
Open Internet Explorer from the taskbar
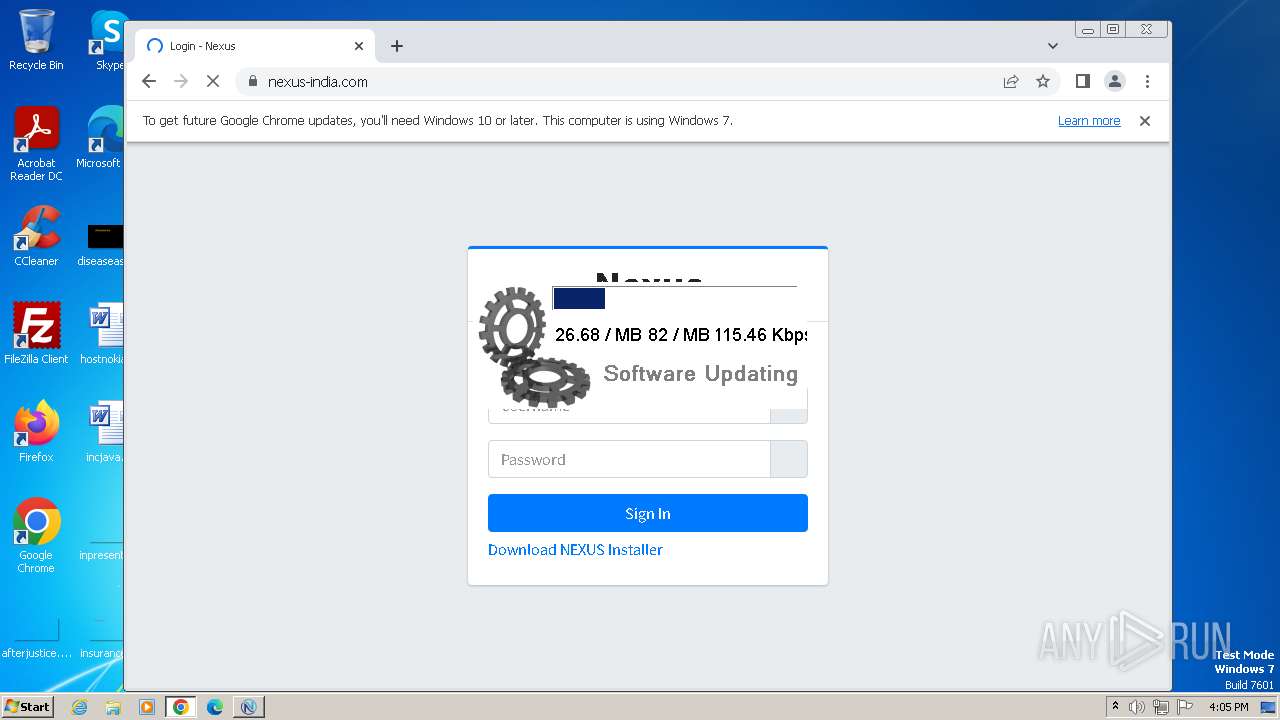coord(80,707)
